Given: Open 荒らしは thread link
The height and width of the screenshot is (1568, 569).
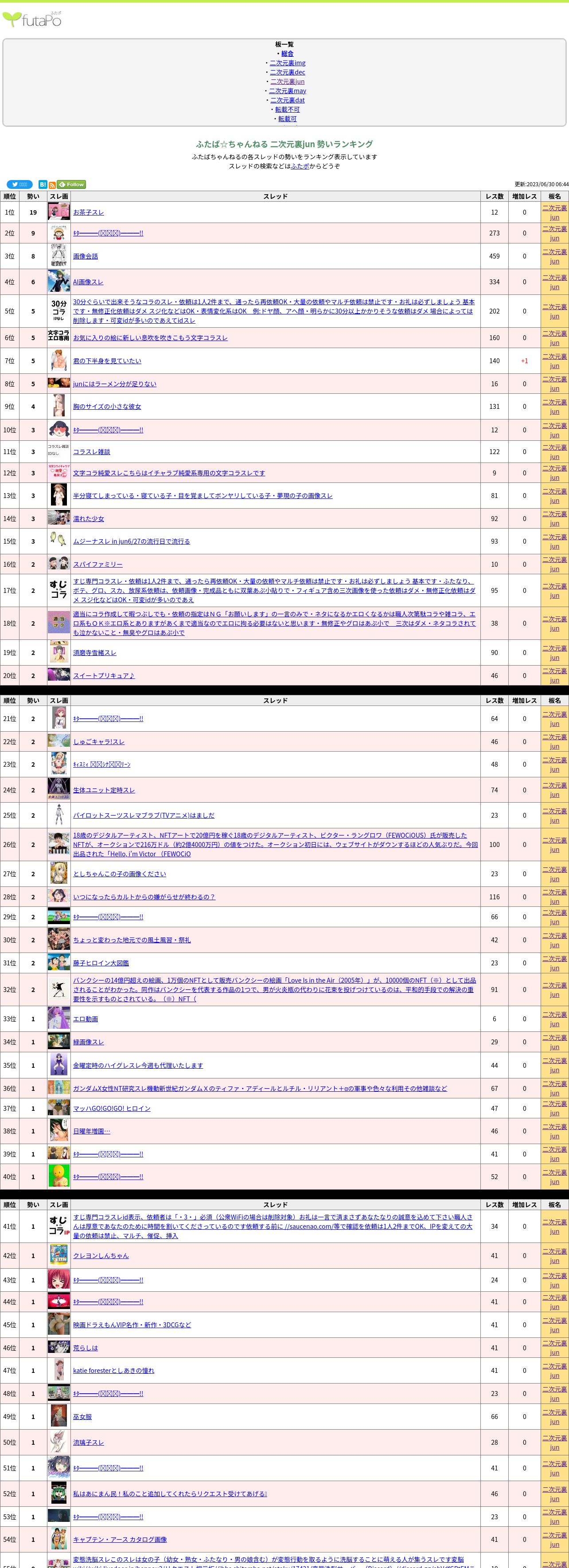Looking at the screenshot, I should point(86,1348).
